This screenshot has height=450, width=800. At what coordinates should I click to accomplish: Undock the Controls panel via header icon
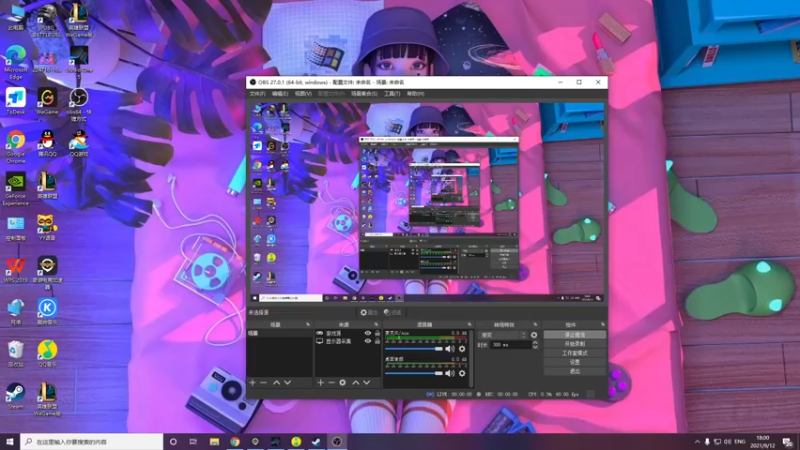pyautogui.click(x=603, y=324)
